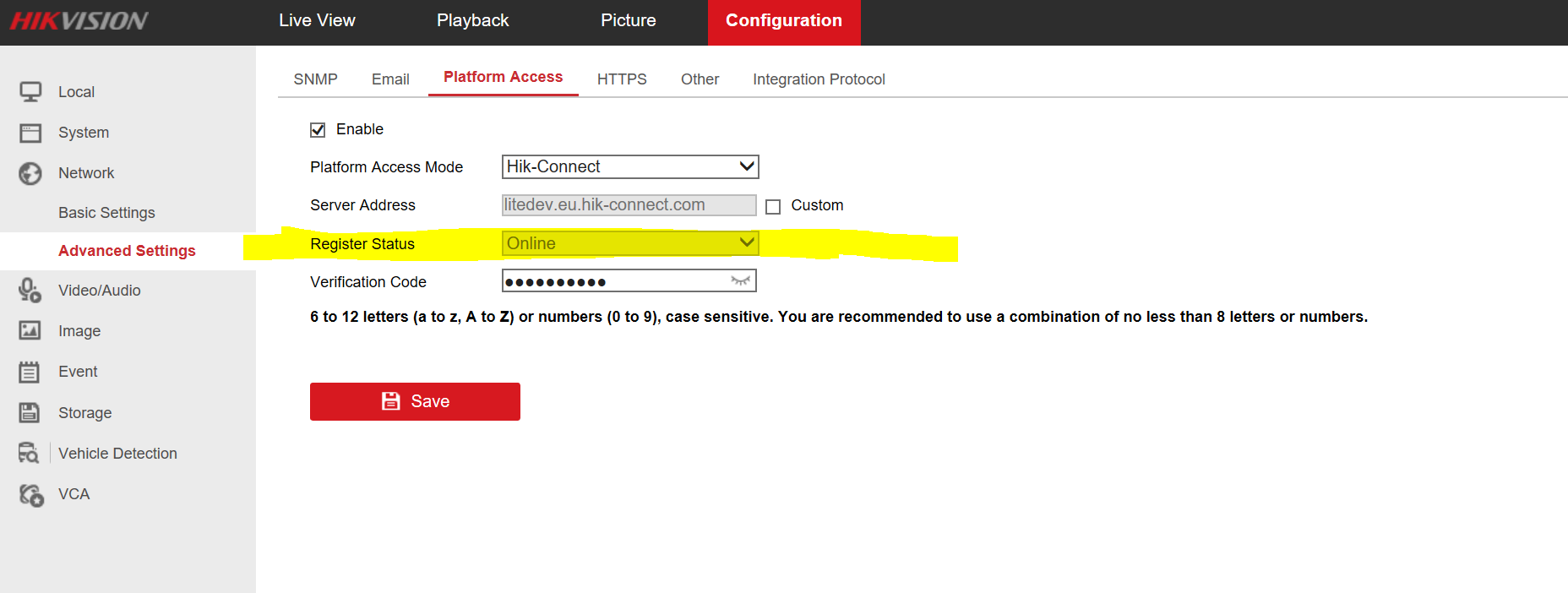The height and width of the screenshot is (593, 1568).
Task: Click the Storage floppy disk icon
Action: point(30,412)
